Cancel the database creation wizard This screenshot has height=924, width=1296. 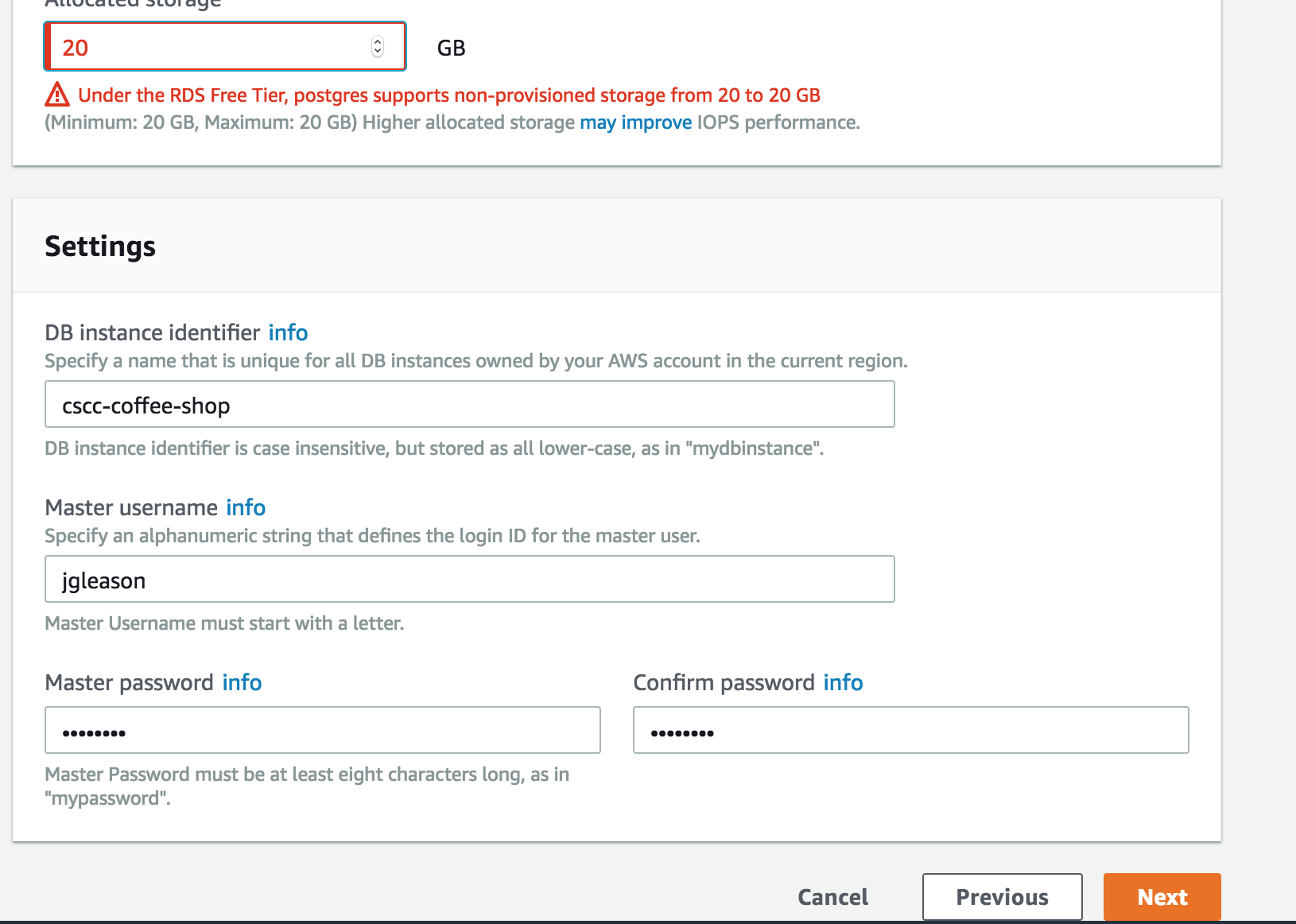[832, 897]
